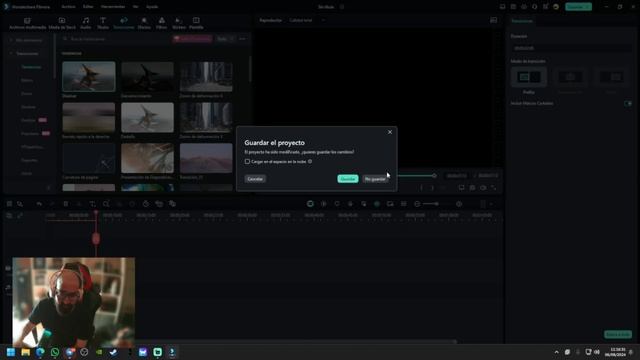Click the fullscreen preview icon
Image resolution: width=640 pixels, height=360 pixels.
click(x=493, y=188)
